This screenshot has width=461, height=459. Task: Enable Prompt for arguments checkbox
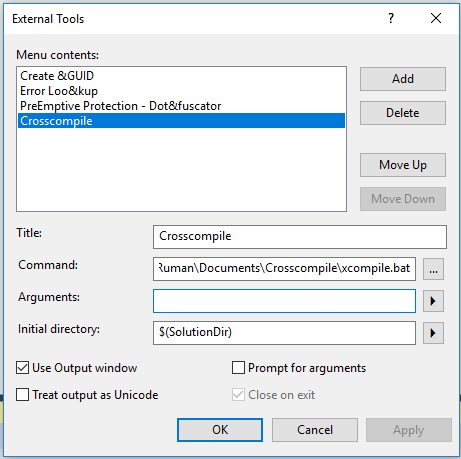[238, 368]
